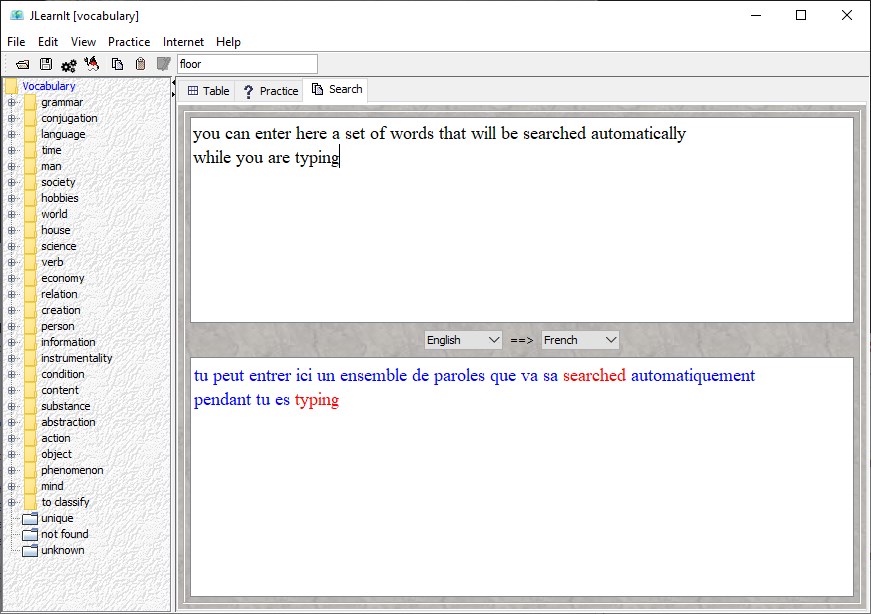The height and width of the screenshot is (614, 871).
Task: Click the unique category folder icon
Action: tap(29, 518)
